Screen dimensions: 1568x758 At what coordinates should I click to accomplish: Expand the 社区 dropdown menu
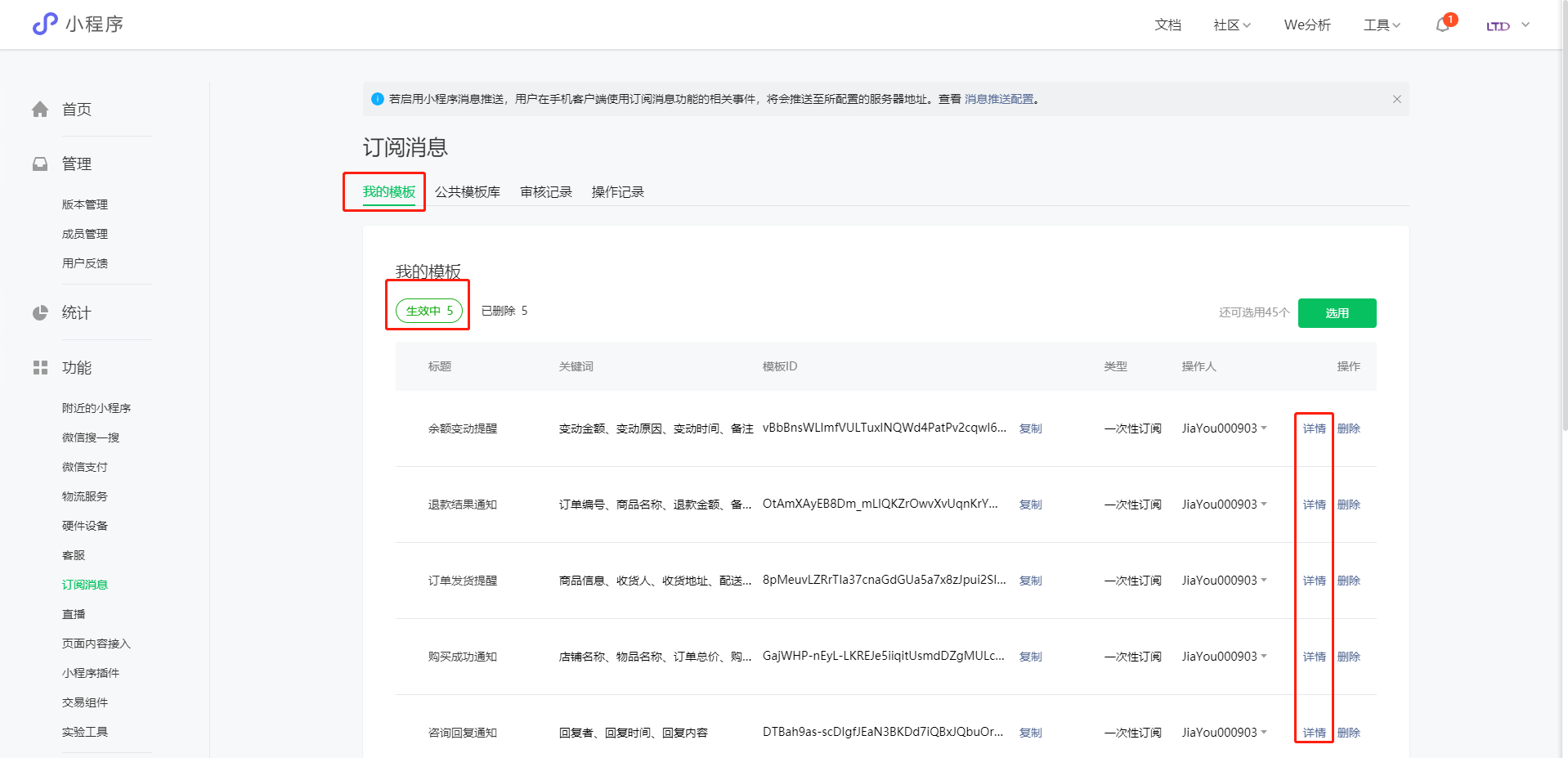click(1231, 25)
